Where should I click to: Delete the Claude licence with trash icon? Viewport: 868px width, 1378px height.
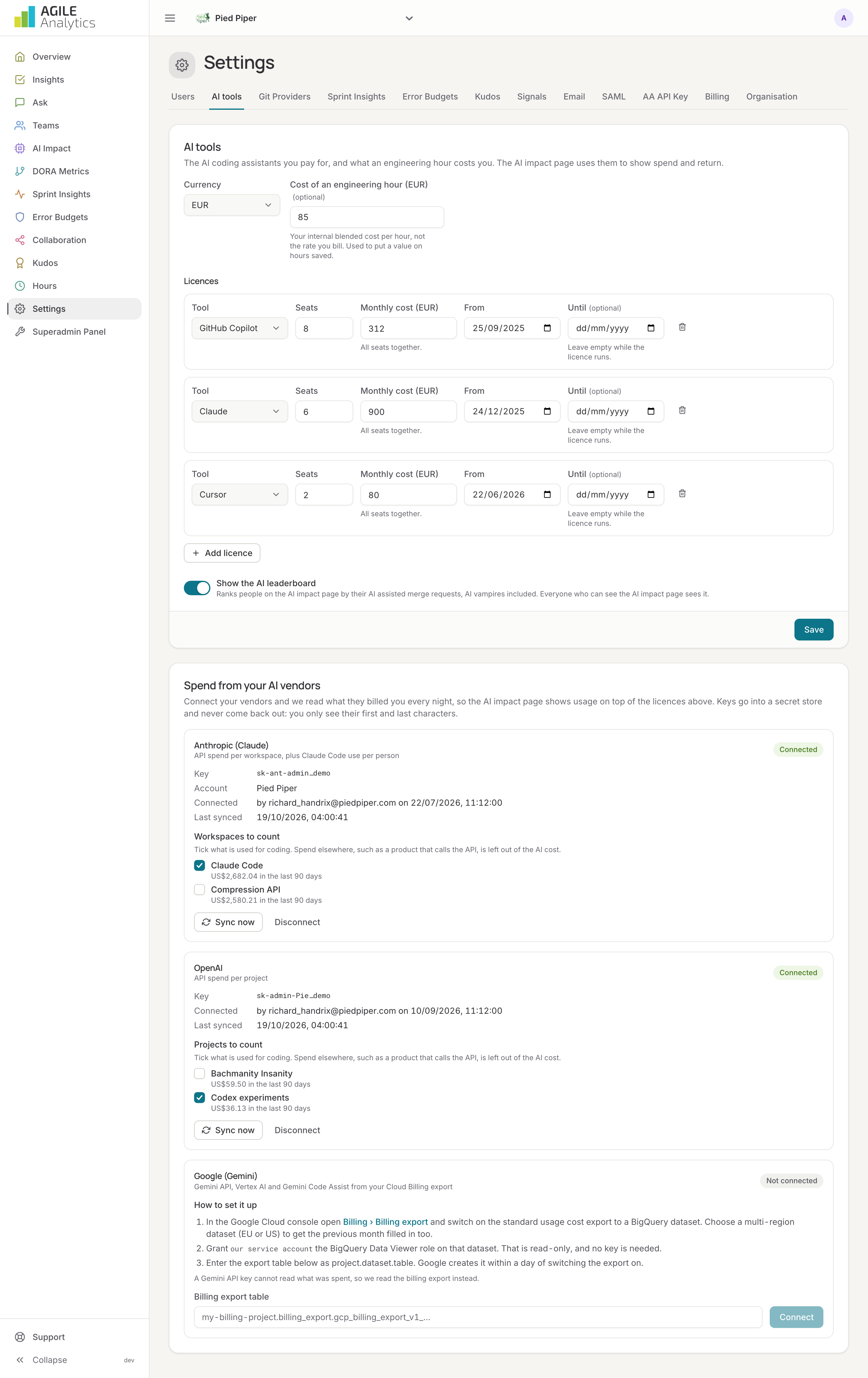click(x=682, y=410)
